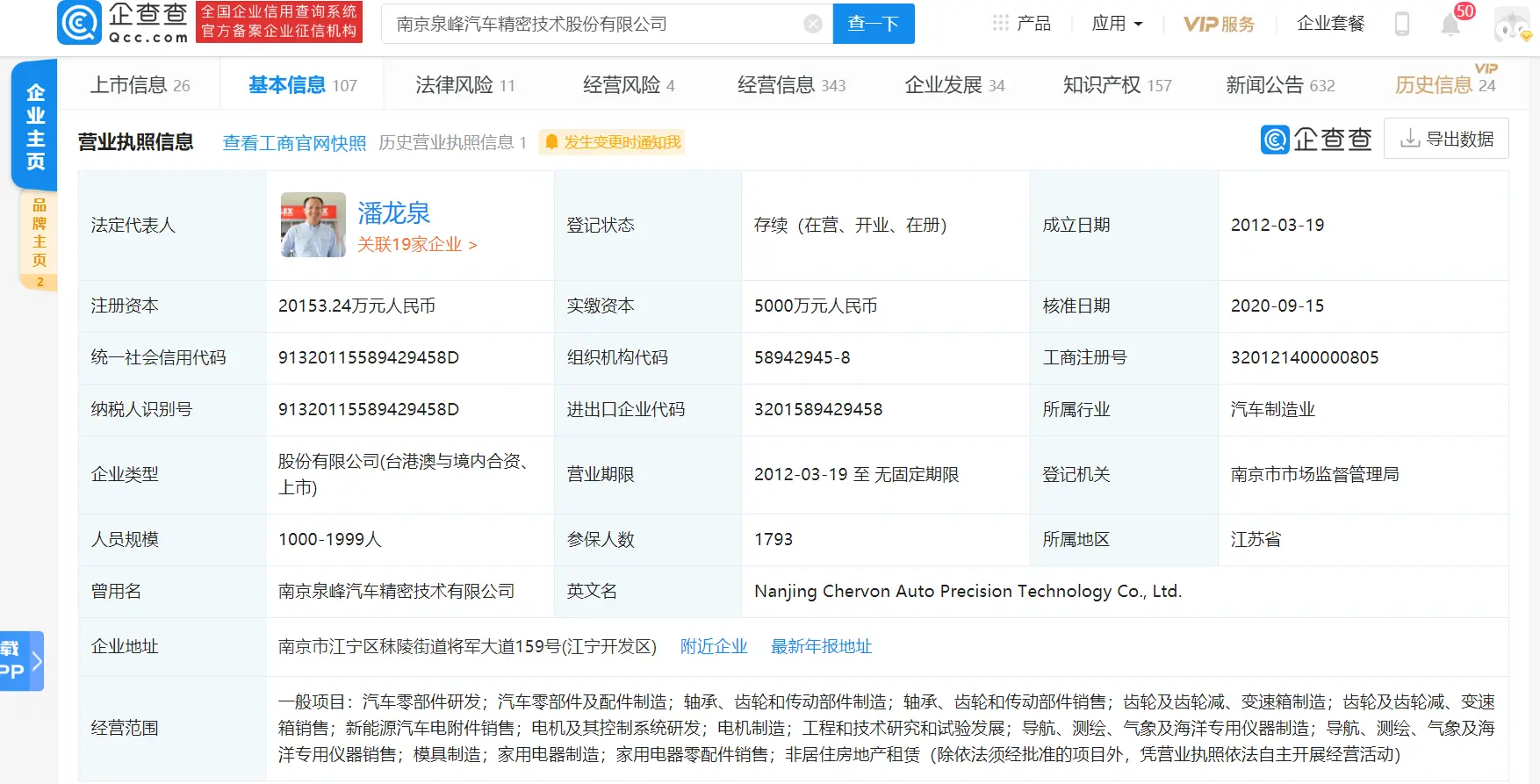Select 企业主页 side tab
The height and width of the screenshot is (784, 1540).
35,126
